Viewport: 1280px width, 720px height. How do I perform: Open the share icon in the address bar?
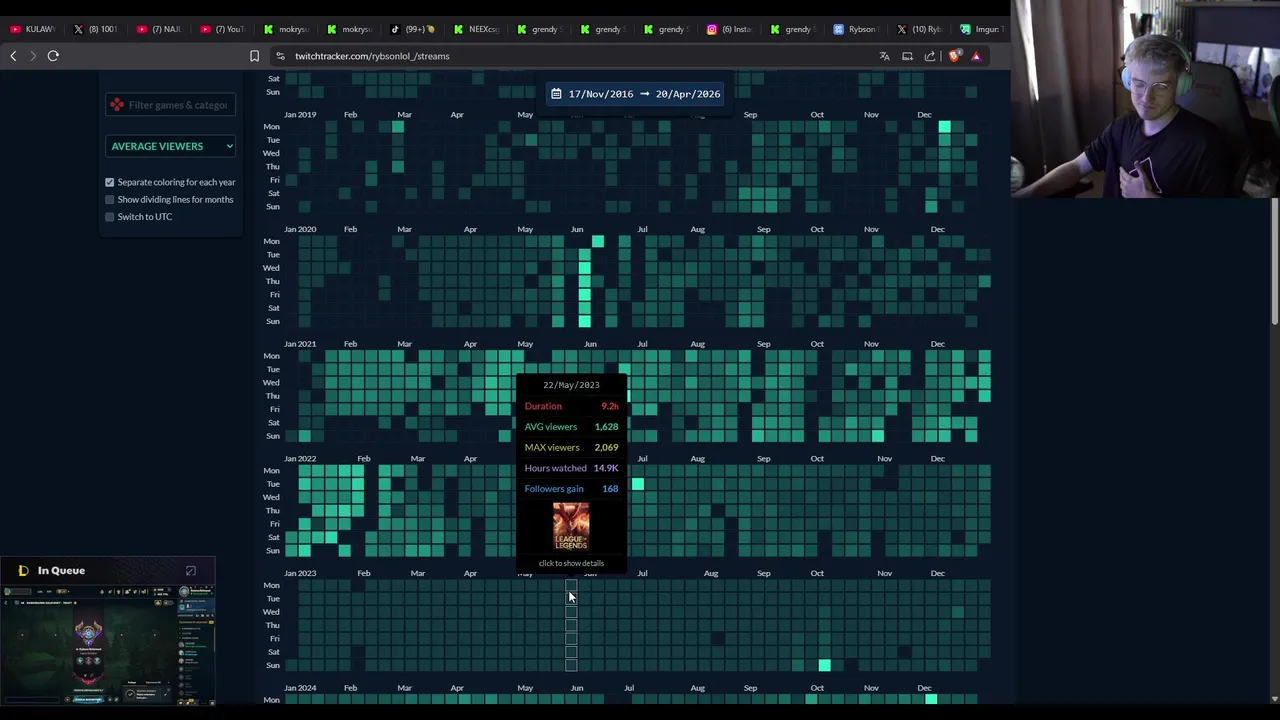click(x=930, y=56)
